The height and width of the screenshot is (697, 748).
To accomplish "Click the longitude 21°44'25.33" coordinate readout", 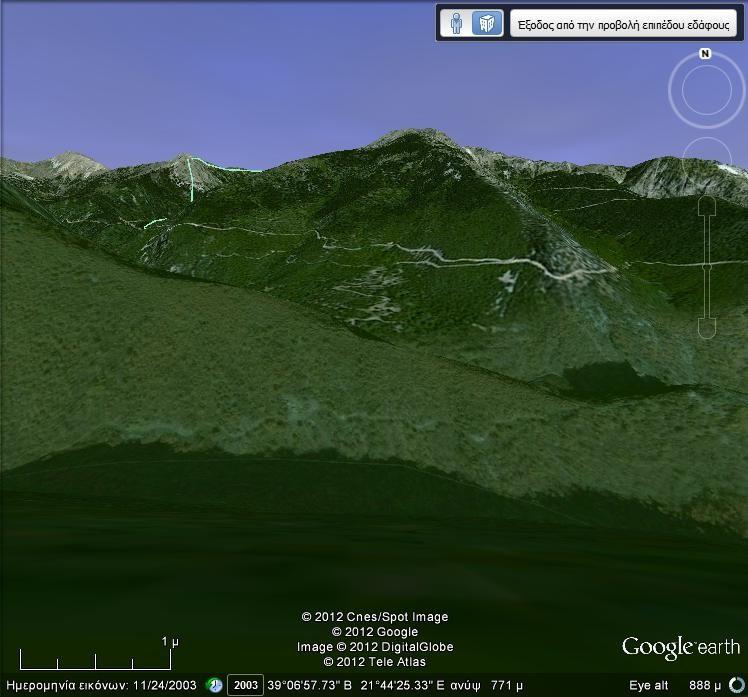I will 402,686.
